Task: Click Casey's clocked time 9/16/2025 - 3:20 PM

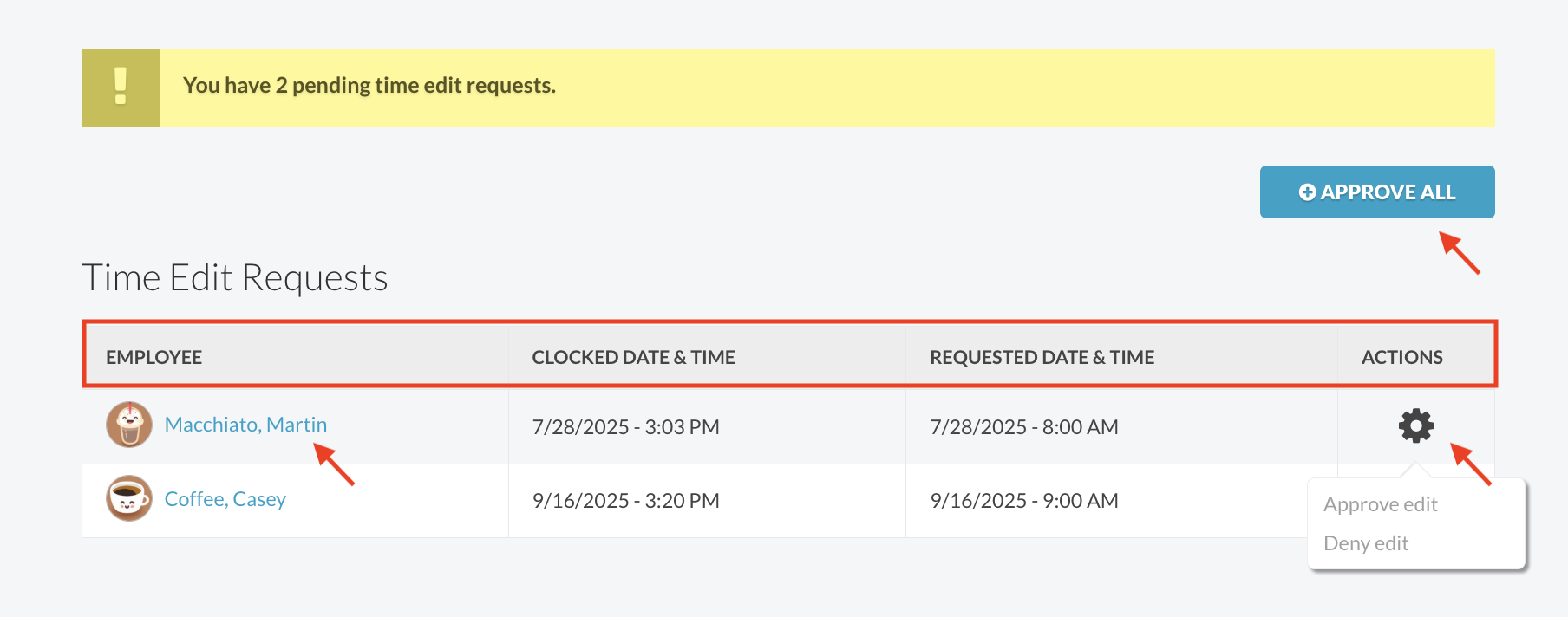Action: (x=625, y=501)
